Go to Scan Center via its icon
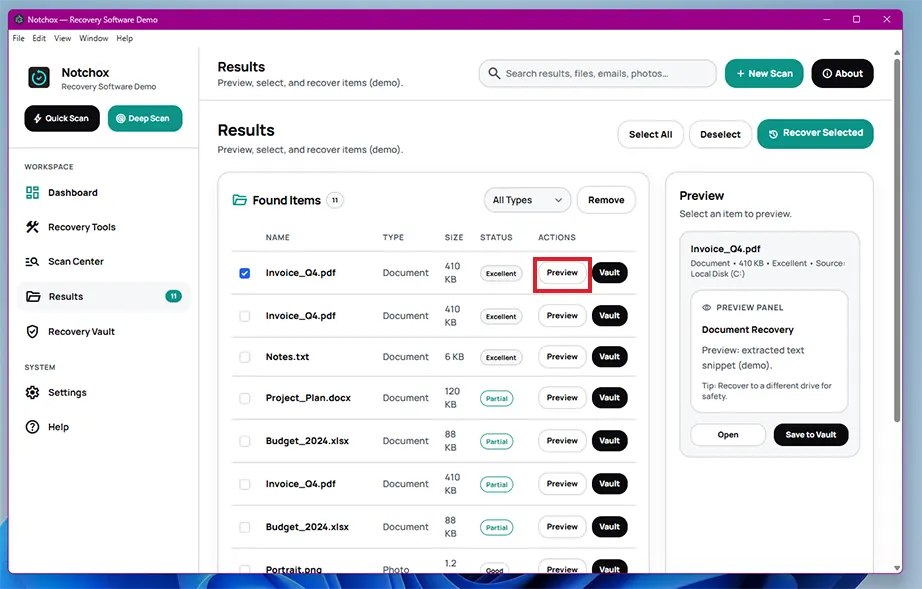Image resolution: width=922 pixels, height=589 pixels. click(x=32, y=262)
